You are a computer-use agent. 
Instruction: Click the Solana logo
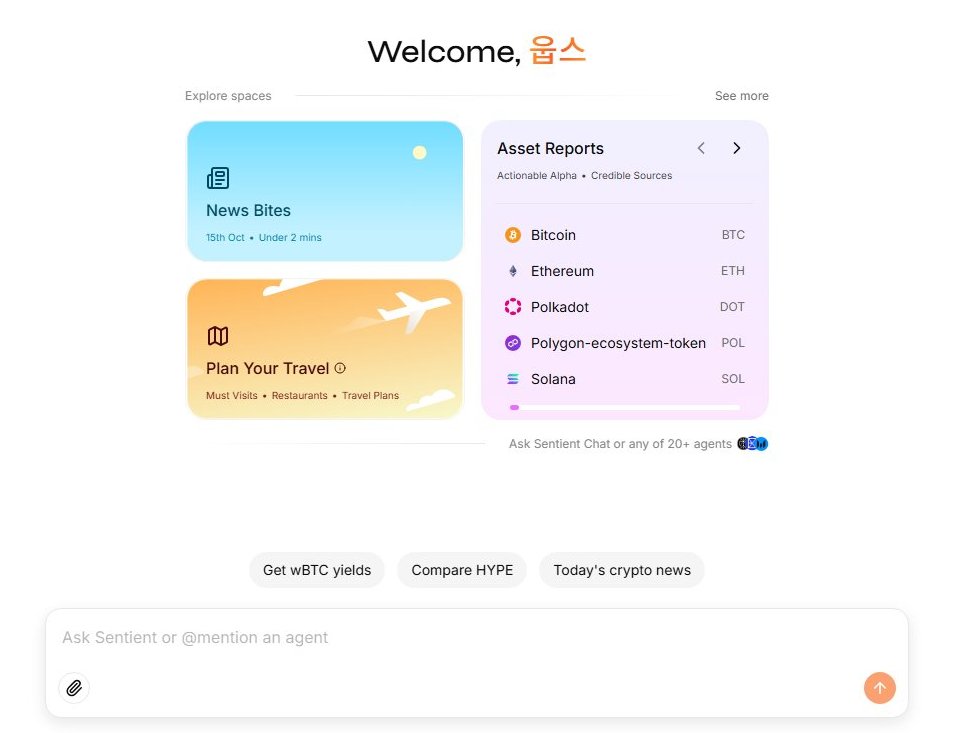pos(513,379)
